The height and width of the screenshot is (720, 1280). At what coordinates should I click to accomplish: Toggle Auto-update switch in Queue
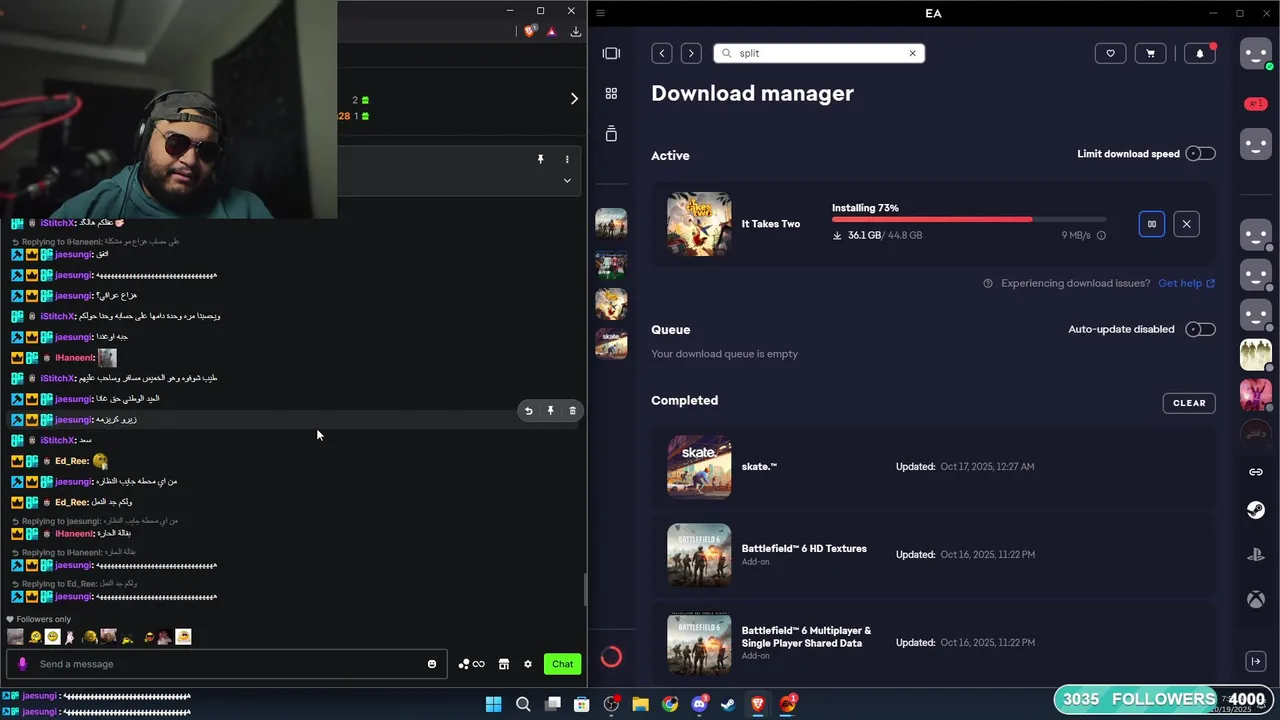click(x=1200, y=329)
